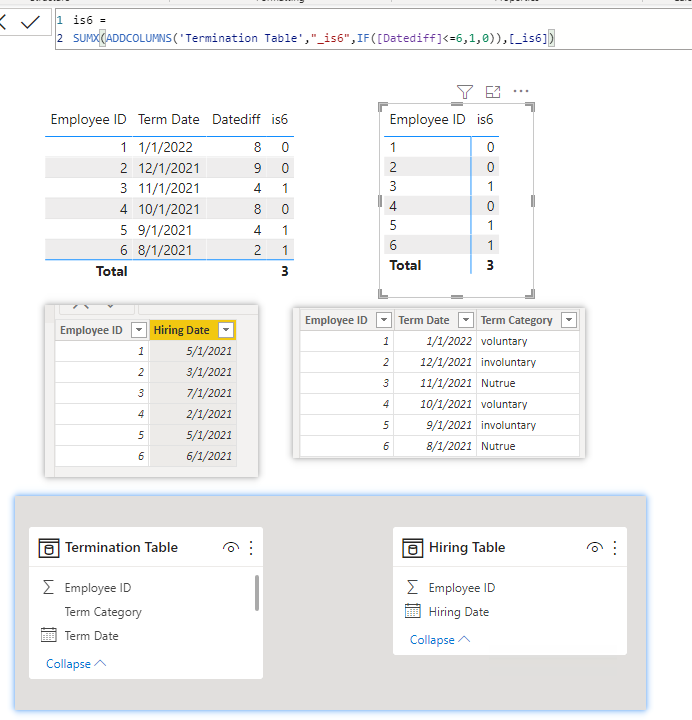Click the Termination Table field list scrollbar
Image resolution: width=692 pixels, height=720 pixels.
tap(257, 593)
